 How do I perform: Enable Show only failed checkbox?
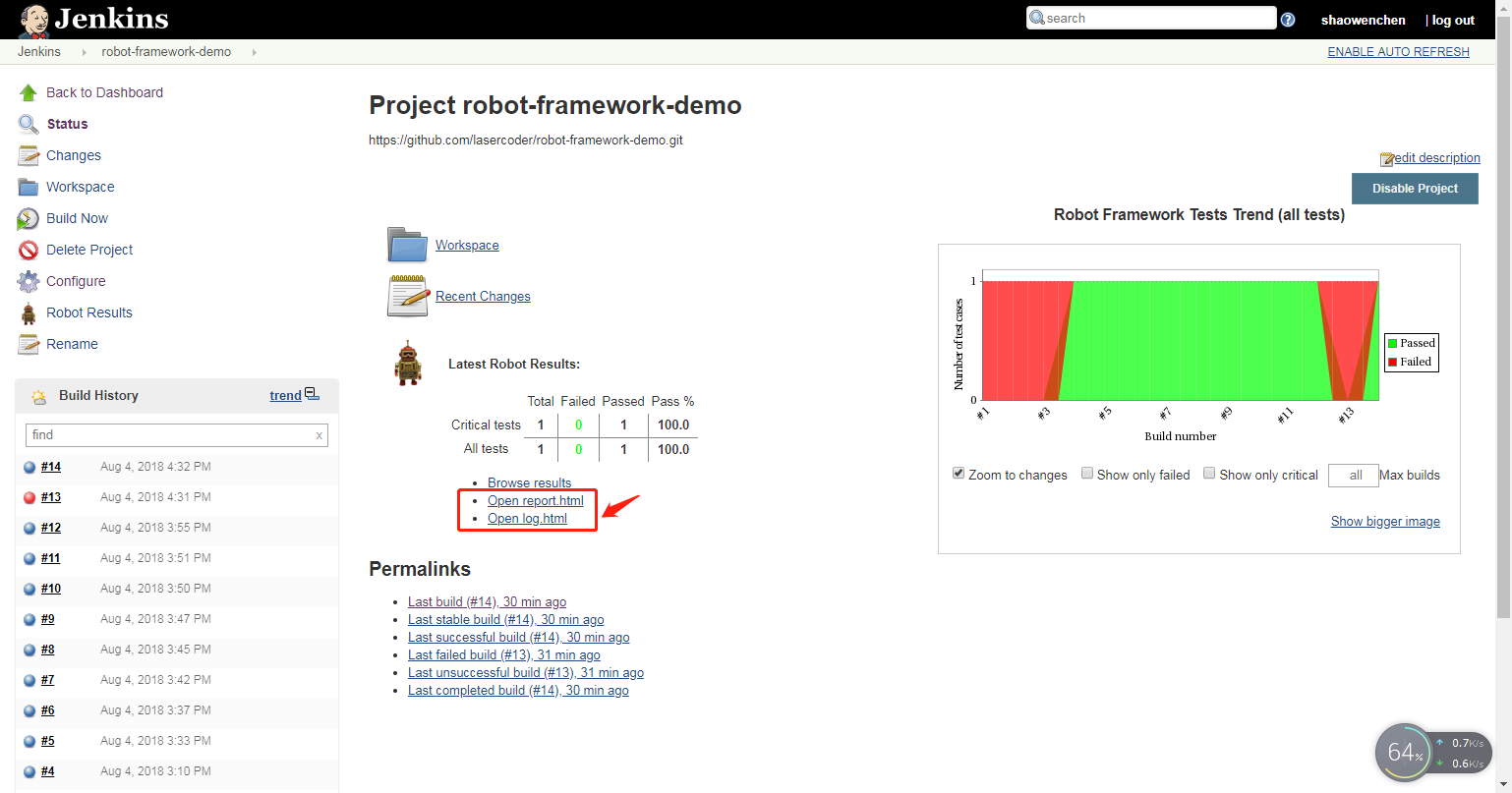(x=1087, y=474)
